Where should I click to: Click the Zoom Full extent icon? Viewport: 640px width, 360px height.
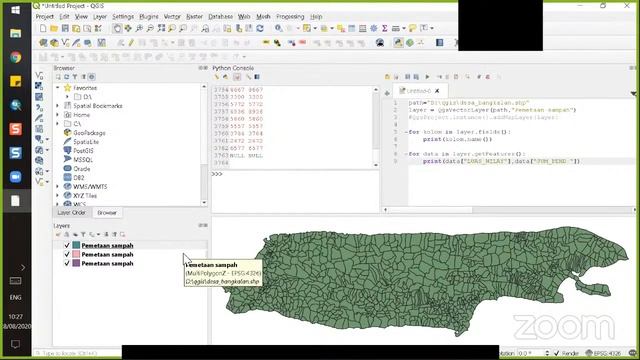pyautogui.click(x=161, y=29)
